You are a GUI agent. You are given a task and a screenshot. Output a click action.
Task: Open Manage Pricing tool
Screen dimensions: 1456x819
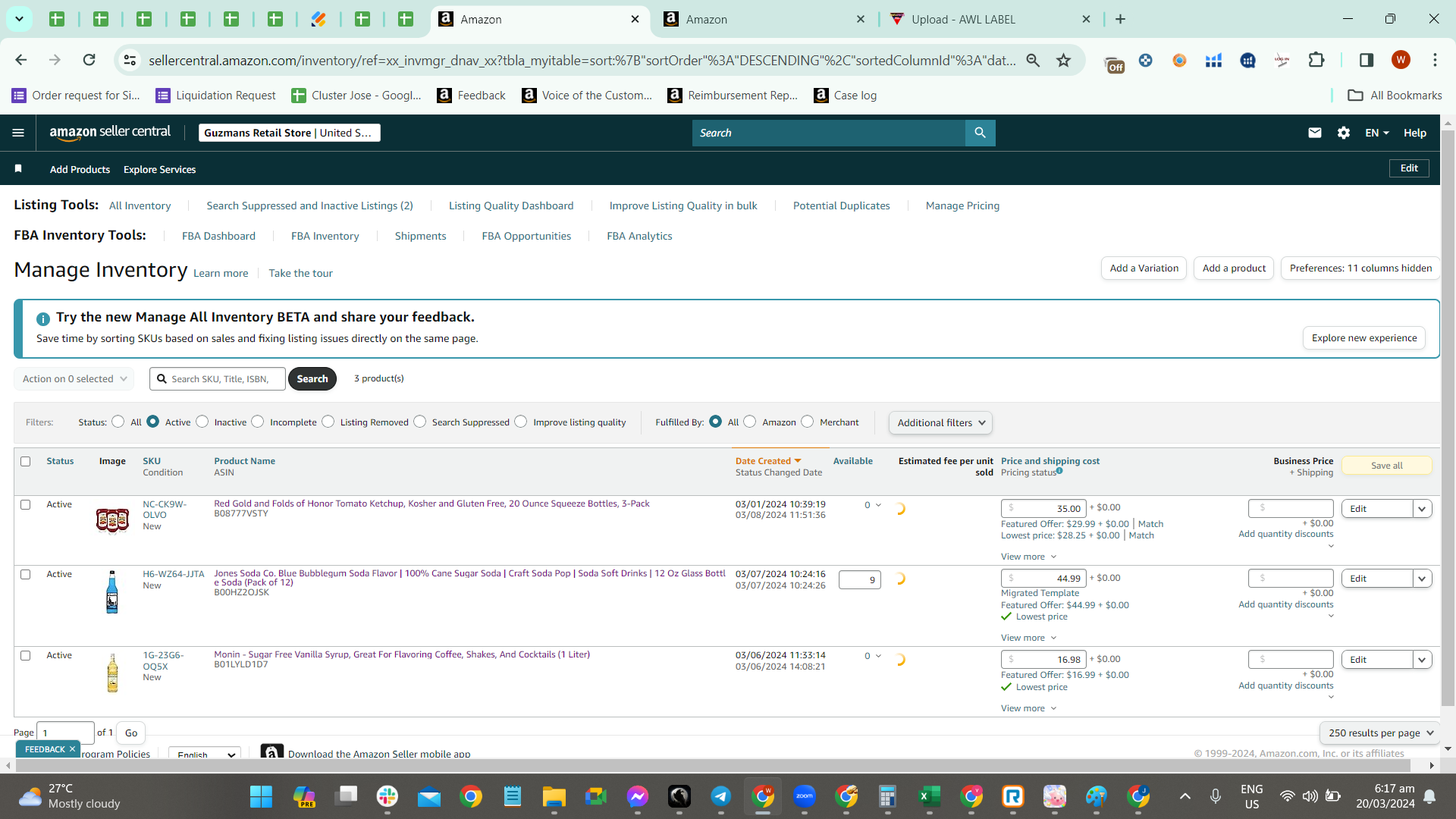(962, 206)
